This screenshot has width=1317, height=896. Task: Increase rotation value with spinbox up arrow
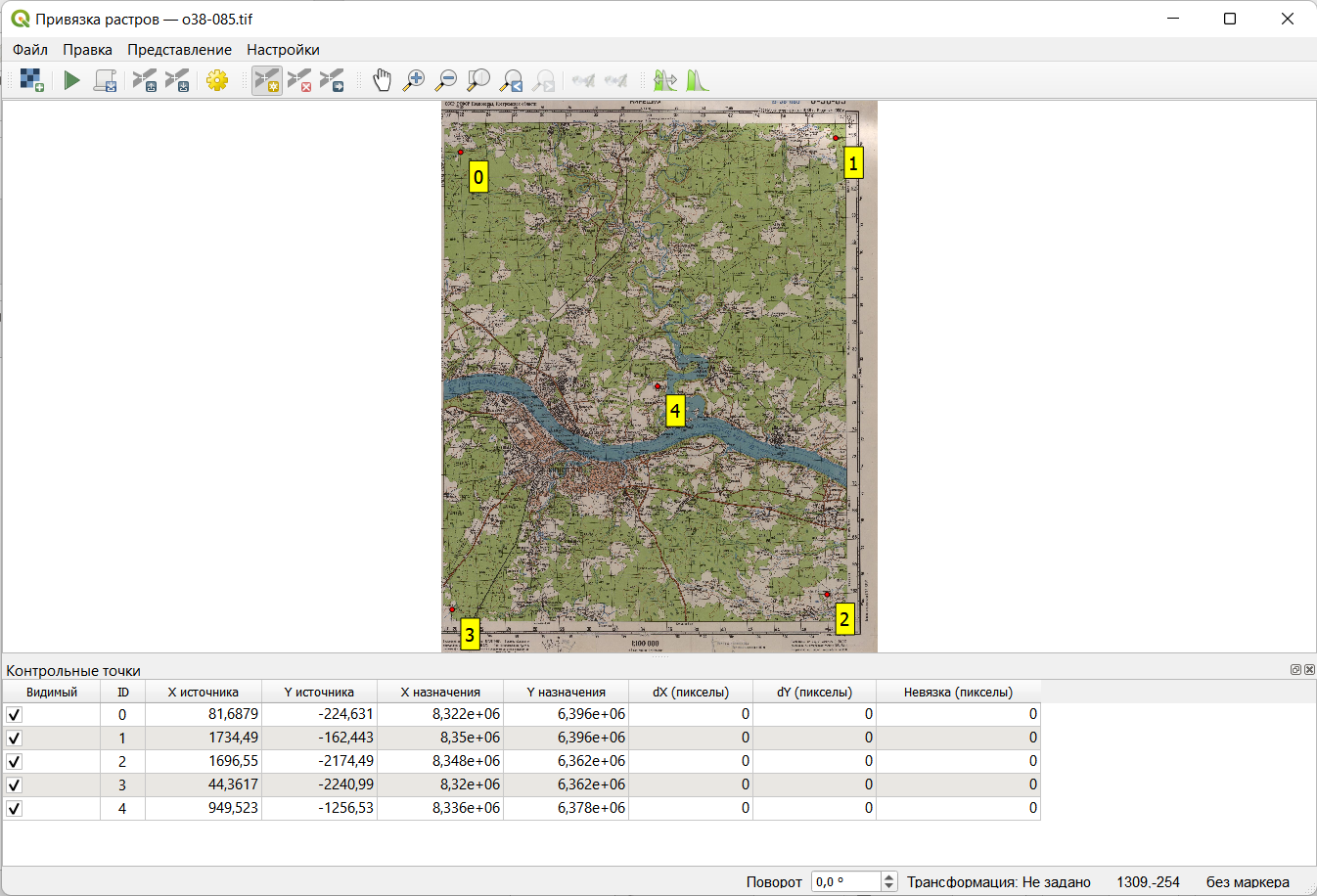[x=888, y=877]
